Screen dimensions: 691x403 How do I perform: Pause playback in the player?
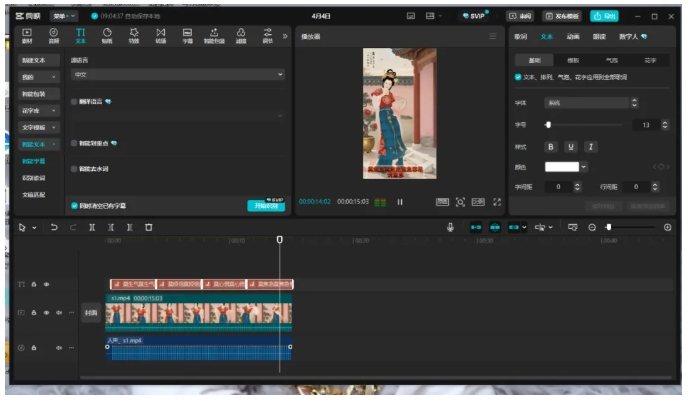pyautogui.click(x=400, y=202)
